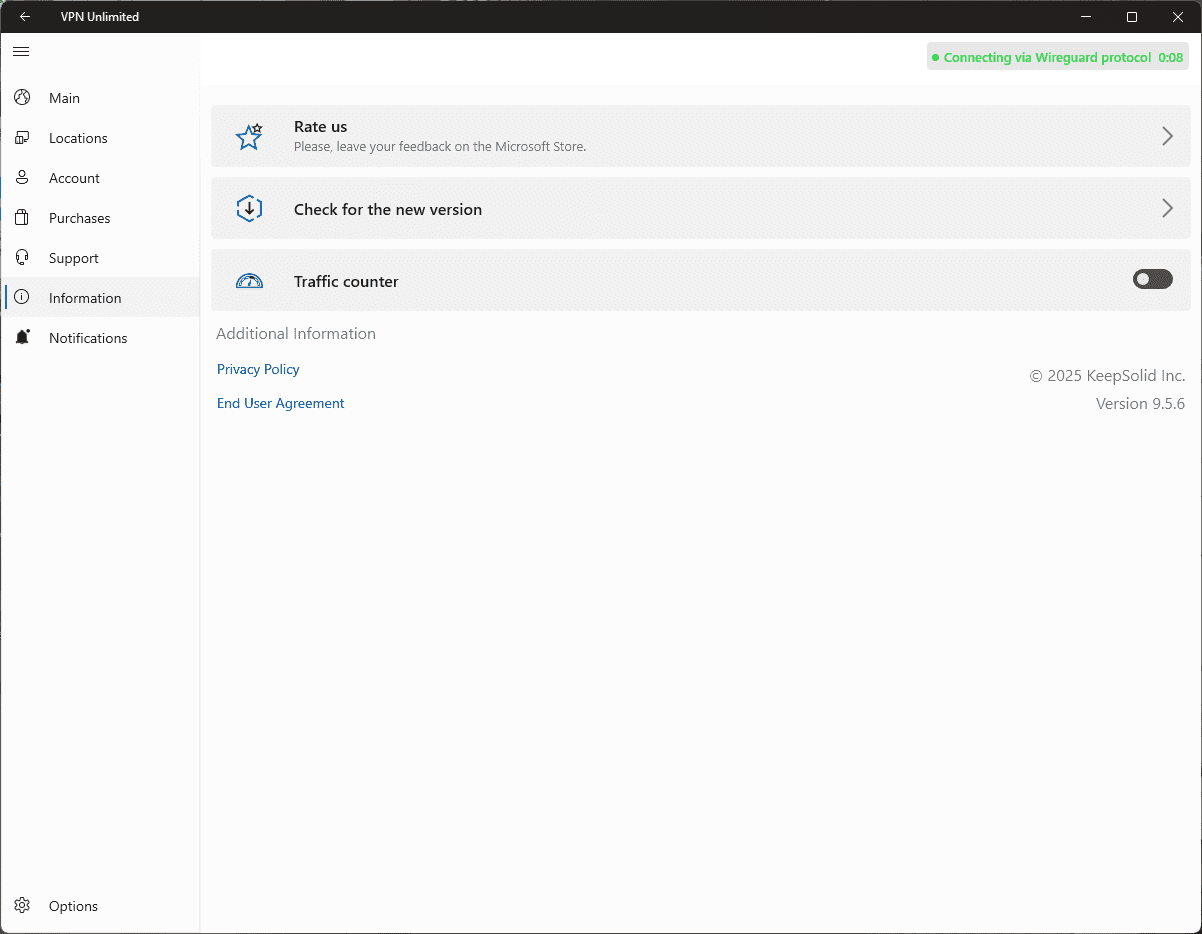Open the Privacy Policy link
Image resolution: width=1202 pixels, height=934 pixels.
(x=258, y=369)
